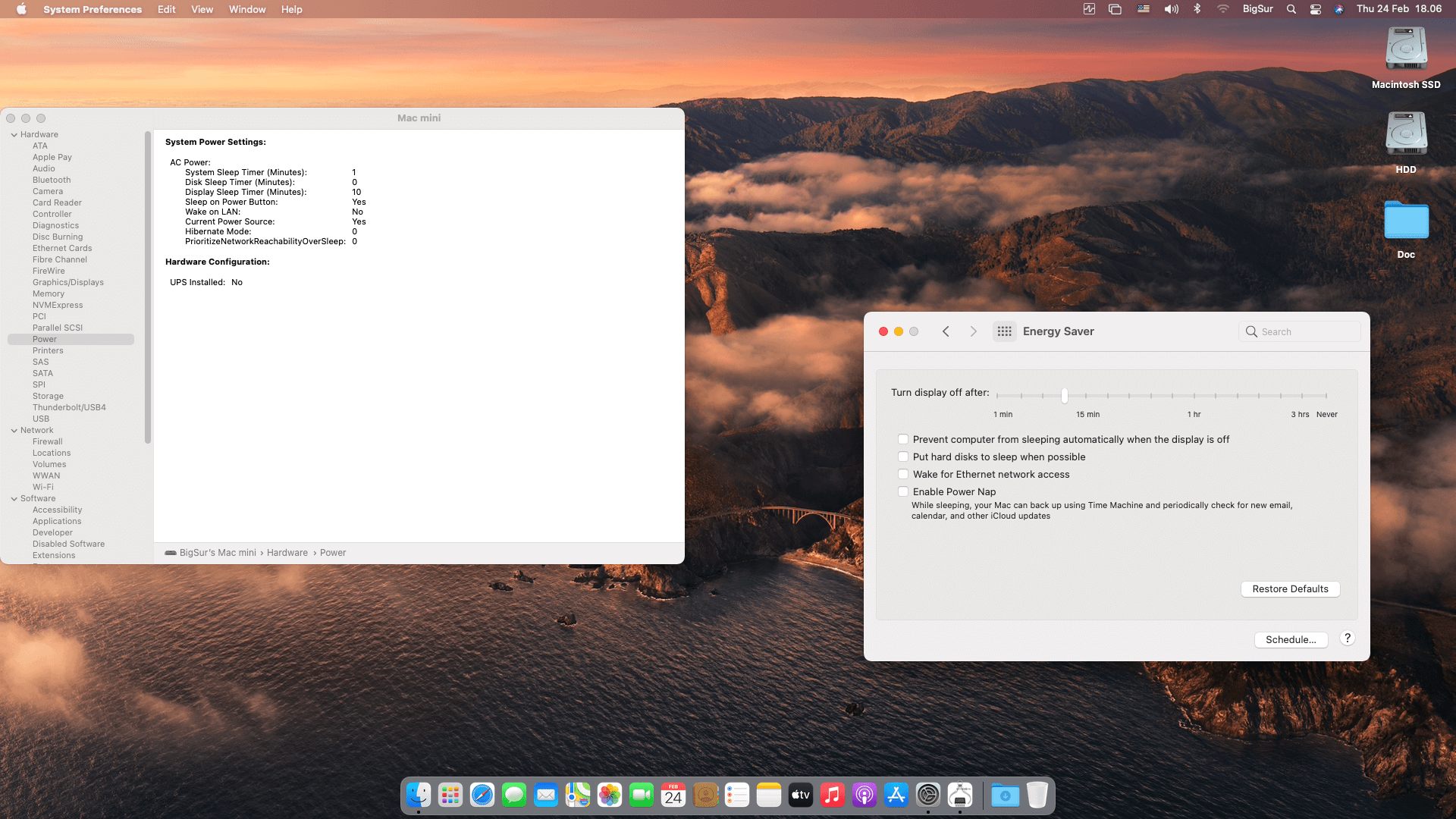Screen dimensions: 1456x819
Task: Open Spotlight search in the menu bar
Action: click(x=1291, y=9)
